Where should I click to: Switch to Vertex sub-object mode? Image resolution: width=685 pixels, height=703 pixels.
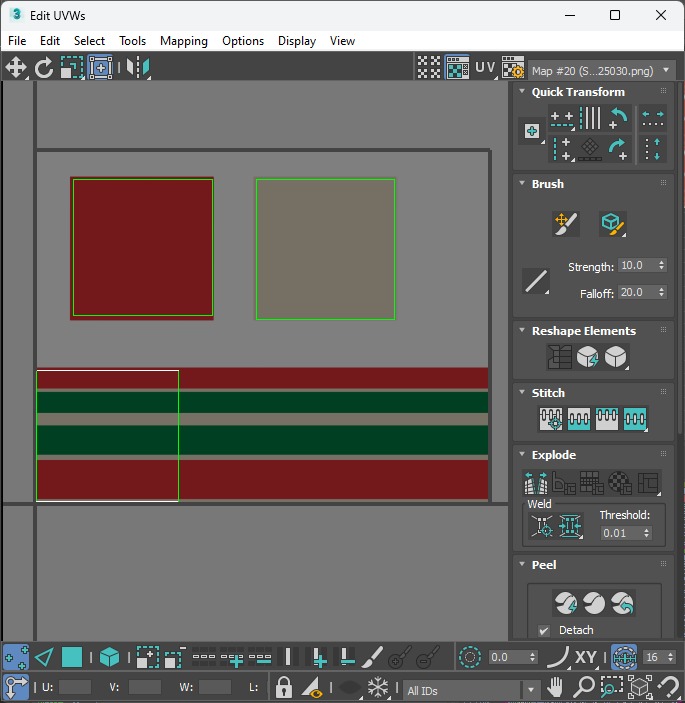coord(16,657)
